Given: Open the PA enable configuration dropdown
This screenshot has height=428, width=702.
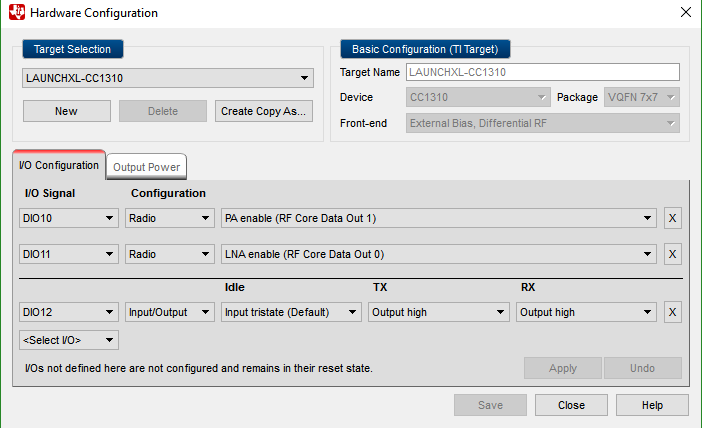Looking at the screenshot, I should pyautogui.click(x=439, y=218).
